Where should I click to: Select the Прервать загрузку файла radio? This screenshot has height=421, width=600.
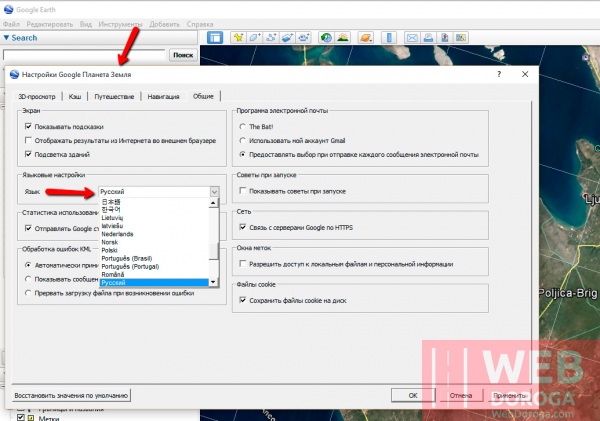pyautogui.click(x=28, y=293)
